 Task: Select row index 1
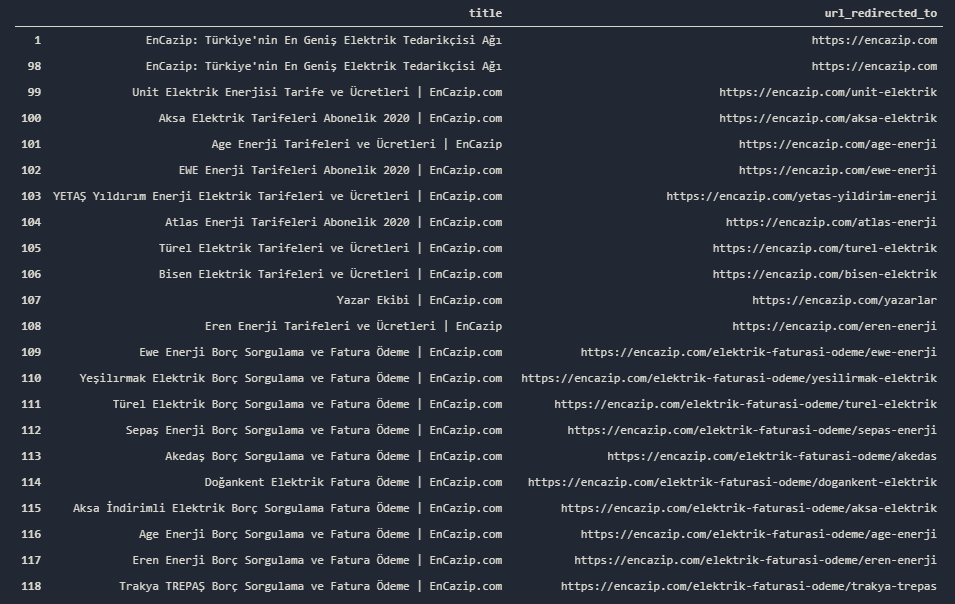[x=37, y=40]
